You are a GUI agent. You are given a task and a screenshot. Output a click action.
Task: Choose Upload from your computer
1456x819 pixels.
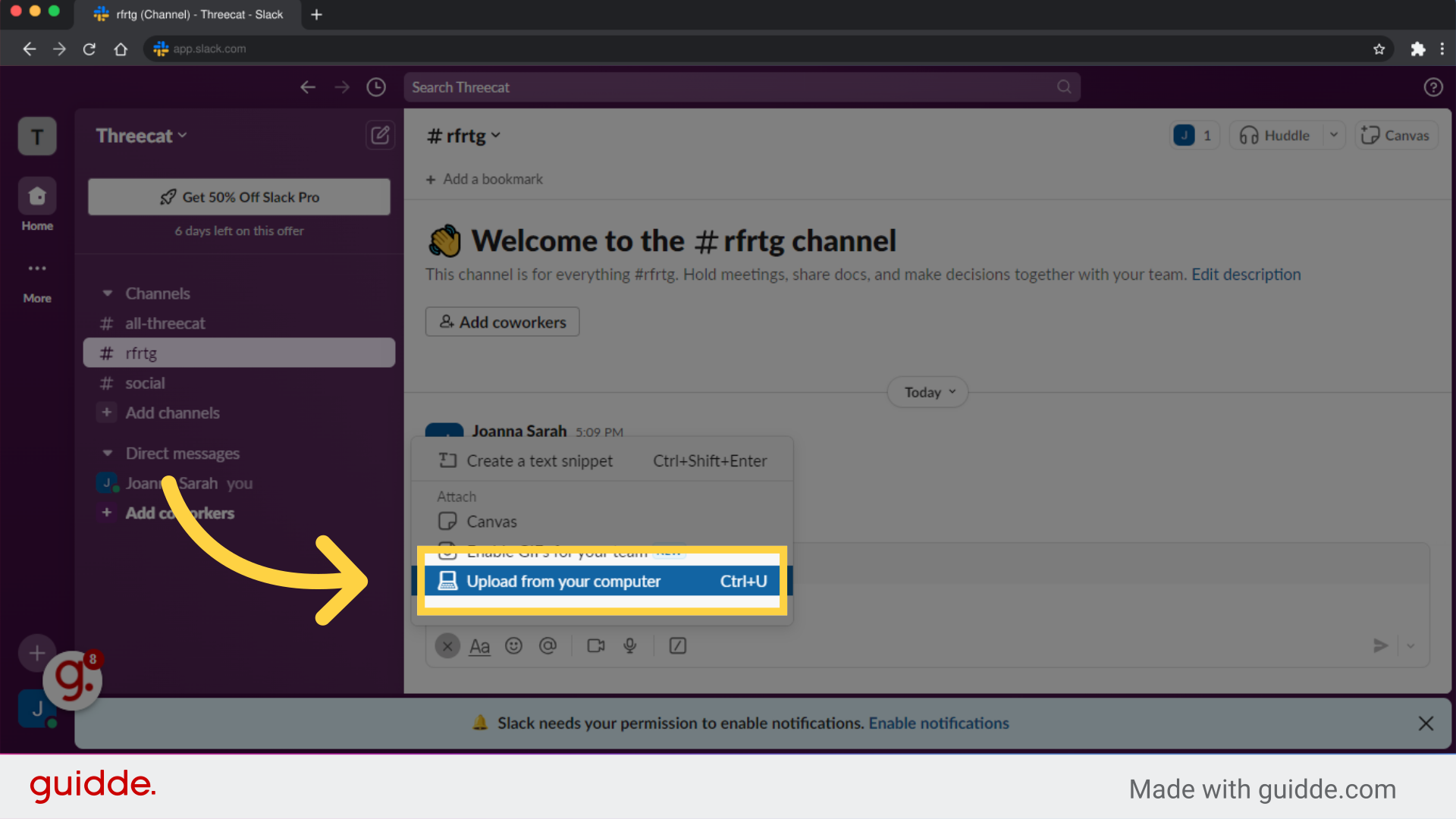click(563, 581)
